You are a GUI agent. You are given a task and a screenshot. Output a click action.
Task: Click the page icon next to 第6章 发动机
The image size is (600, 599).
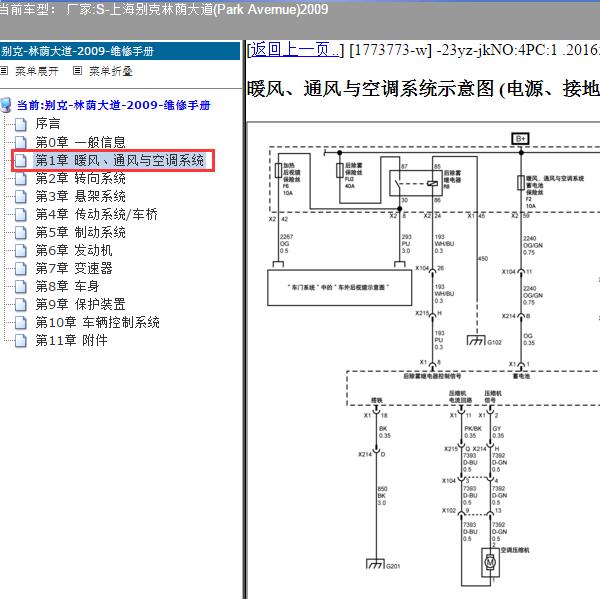click(21, 250)
